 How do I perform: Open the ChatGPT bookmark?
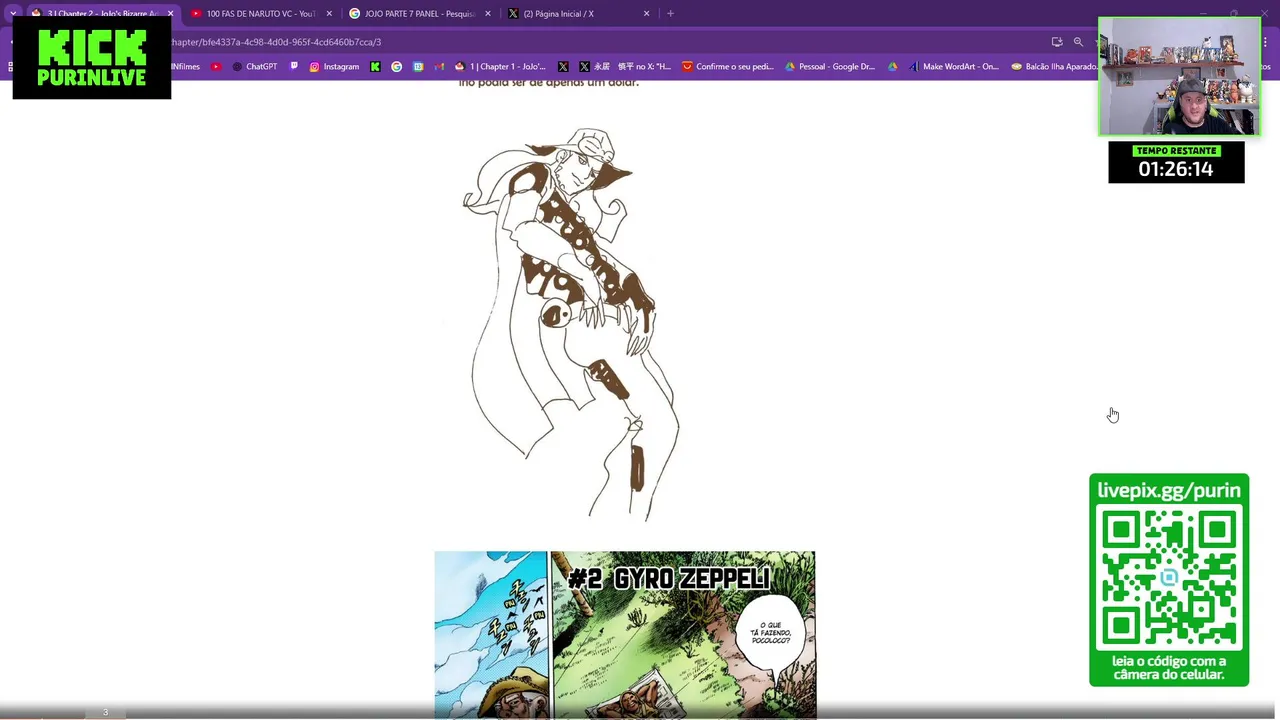(x=255, y=67)
